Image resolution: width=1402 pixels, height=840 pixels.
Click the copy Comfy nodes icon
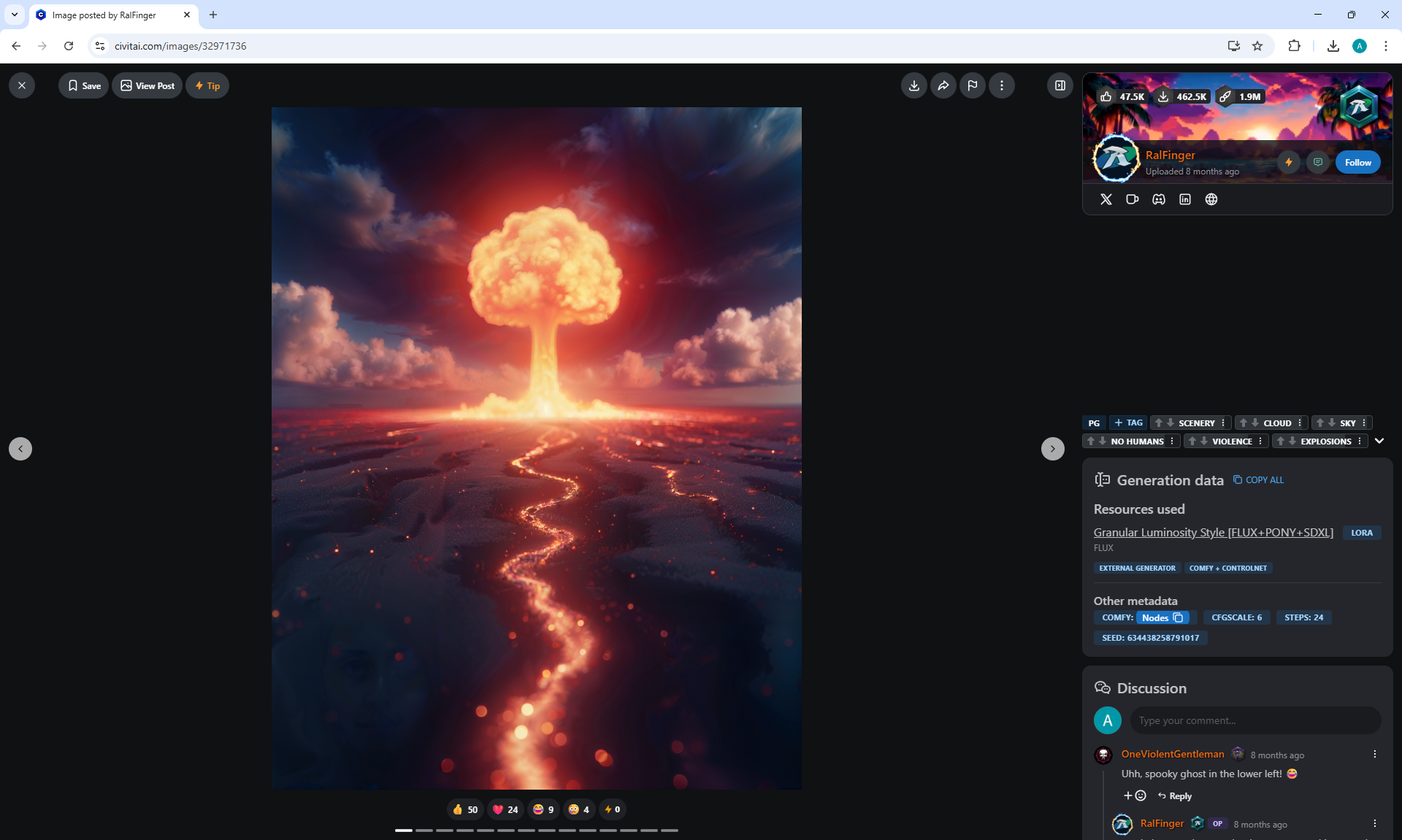1178,617
